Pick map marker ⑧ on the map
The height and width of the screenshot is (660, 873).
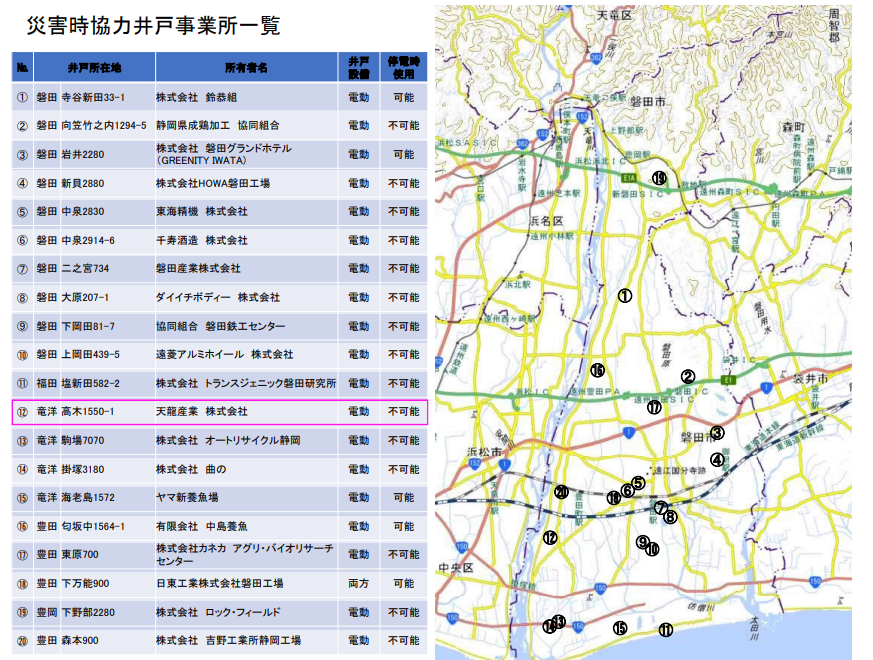[670, 517]
